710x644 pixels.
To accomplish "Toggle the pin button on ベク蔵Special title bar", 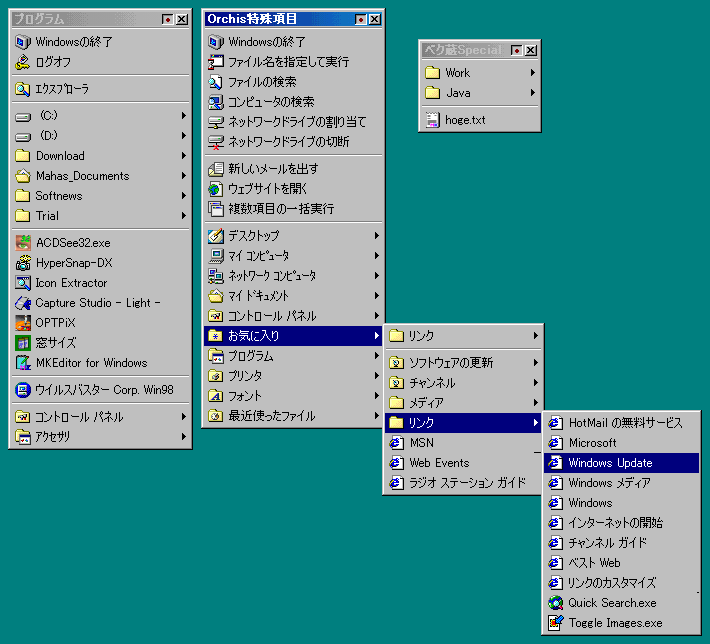I will tap(516, 50).
